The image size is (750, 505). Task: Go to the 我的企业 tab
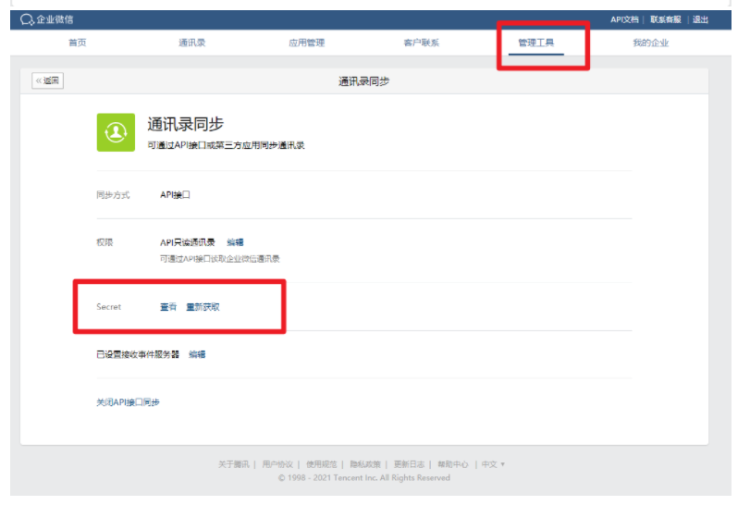click(x=650, y=43)
